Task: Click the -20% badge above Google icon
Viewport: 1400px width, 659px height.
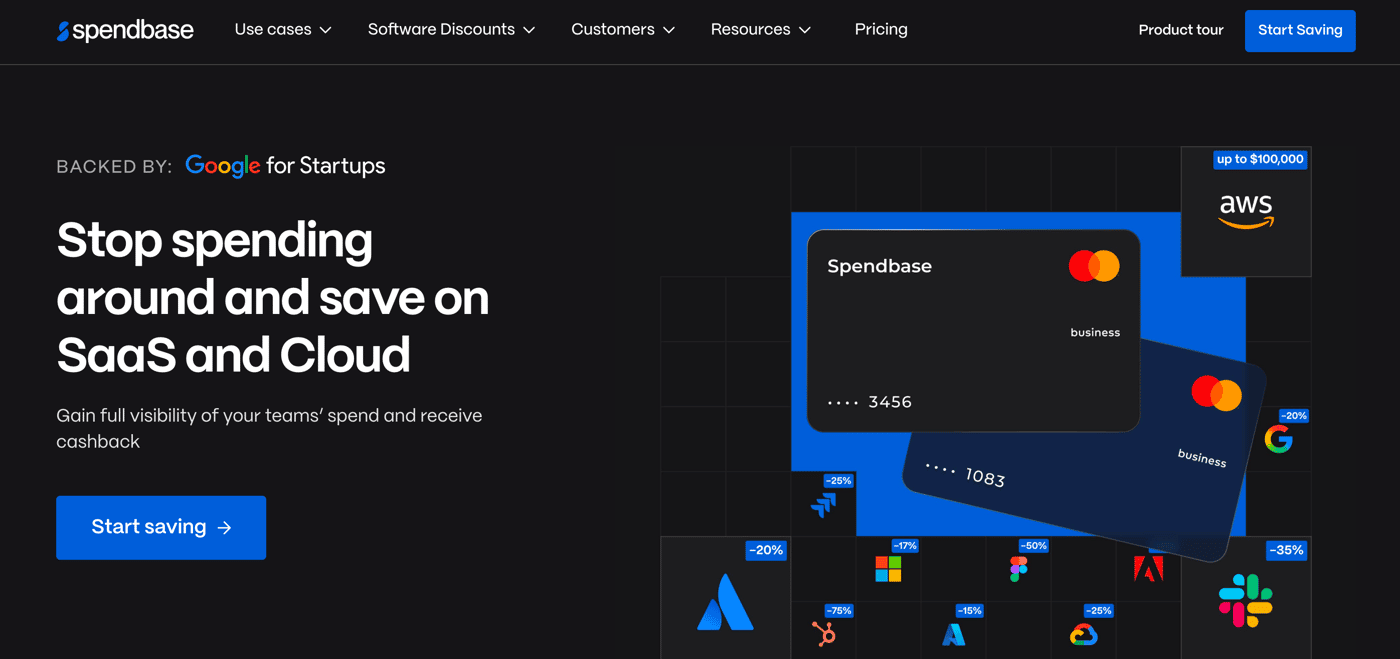Action: pyautogui.click(x=1294, y=416)
